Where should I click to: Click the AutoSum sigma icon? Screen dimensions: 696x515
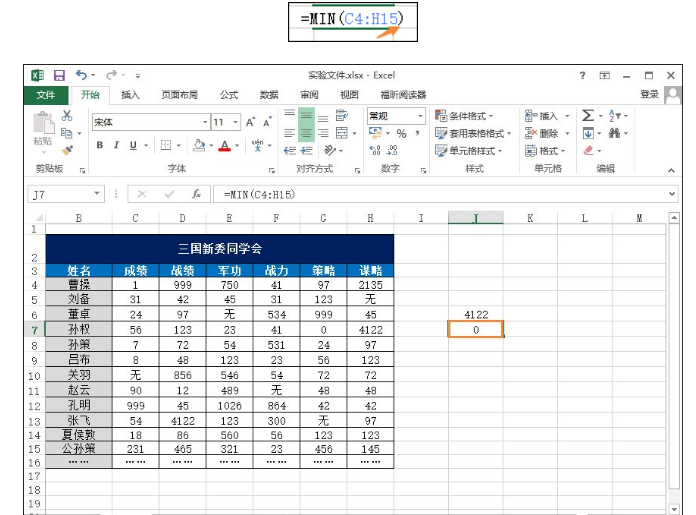coord(588,116)
